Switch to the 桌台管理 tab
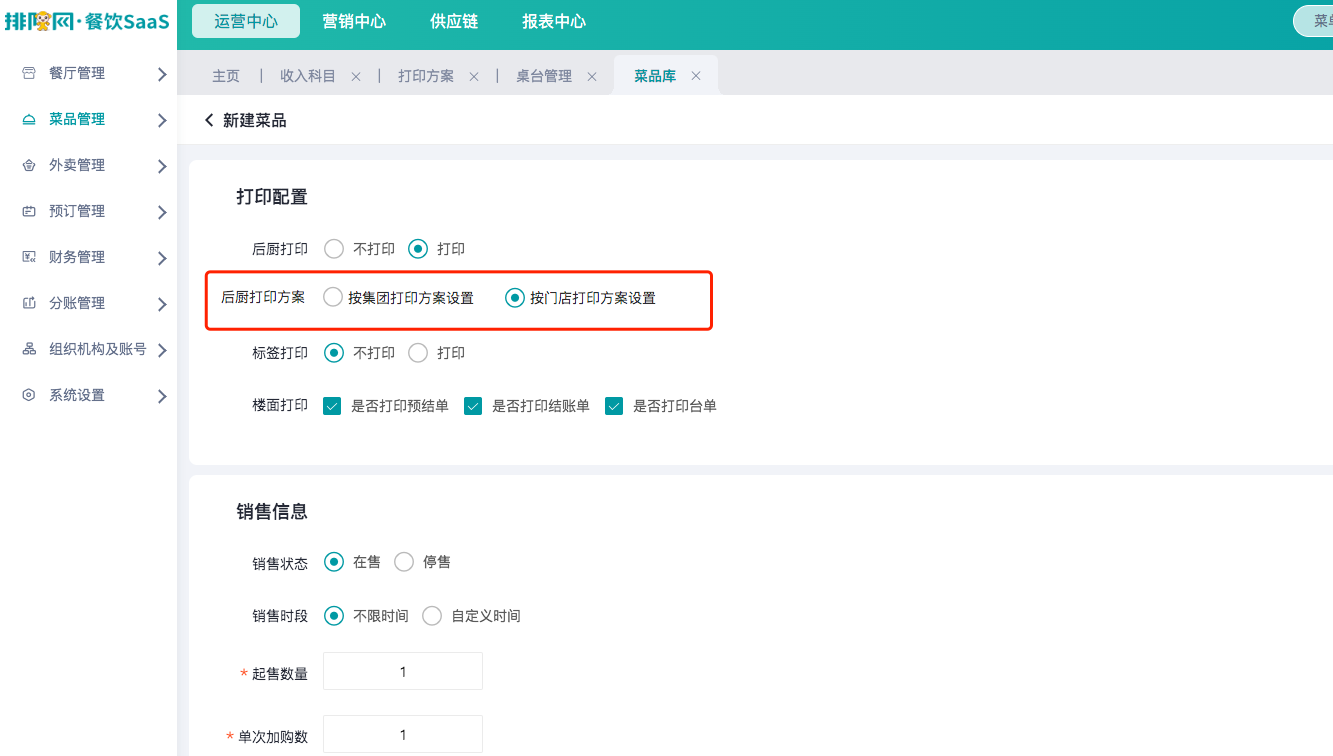The image size is (1333, 756). pos(544,76)
